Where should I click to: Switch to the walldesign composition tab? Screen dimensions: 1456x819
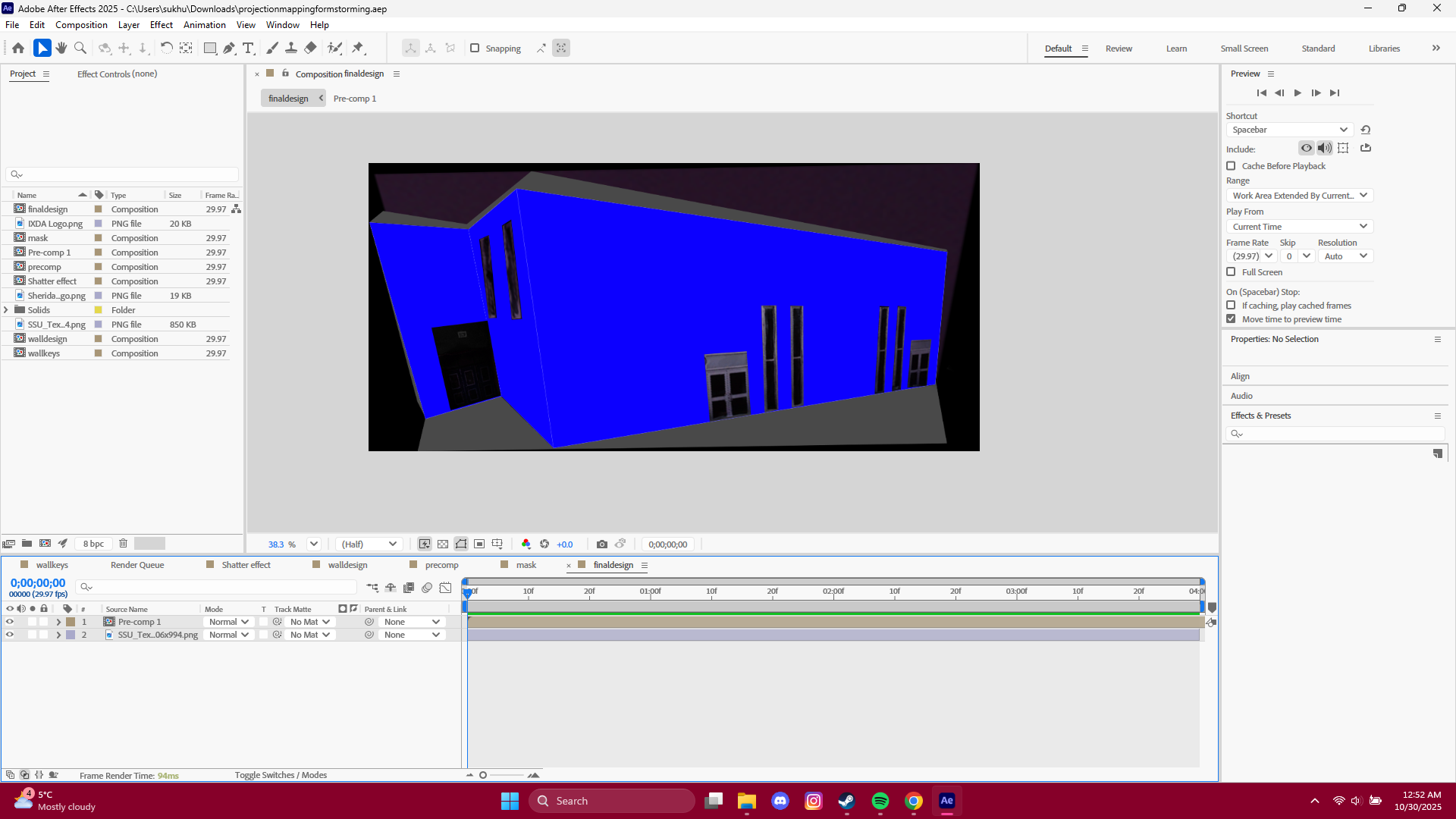348,564
